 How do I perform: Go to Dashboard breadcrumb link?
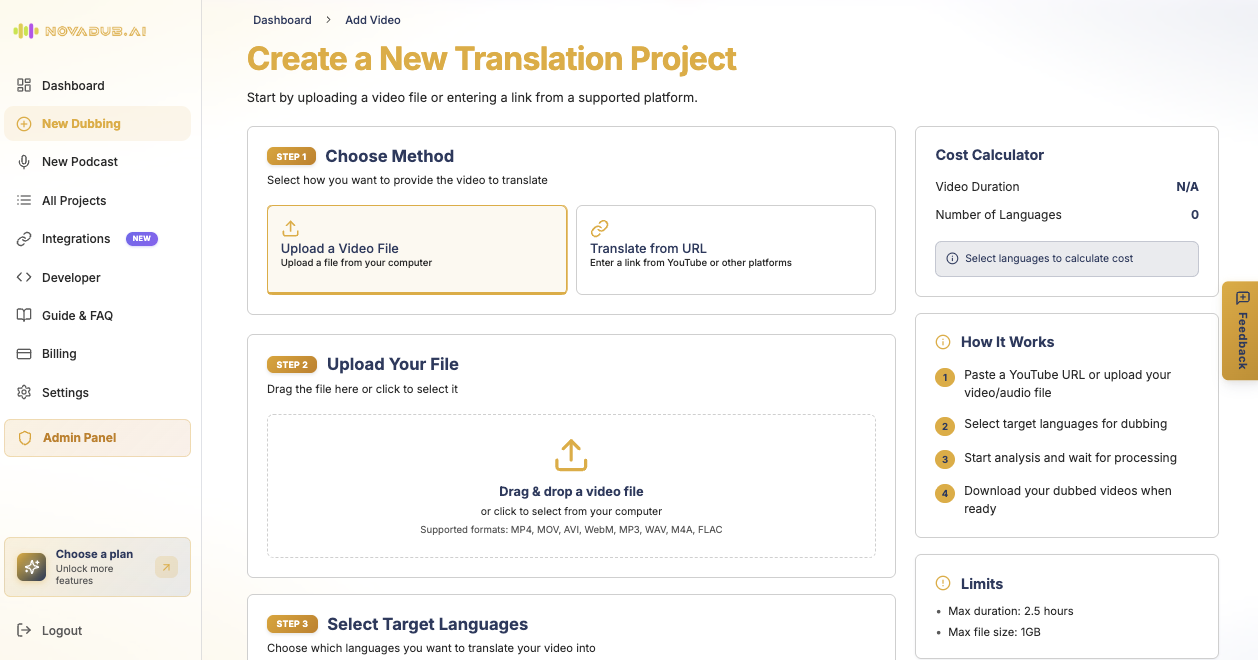(x=282, y=20)
